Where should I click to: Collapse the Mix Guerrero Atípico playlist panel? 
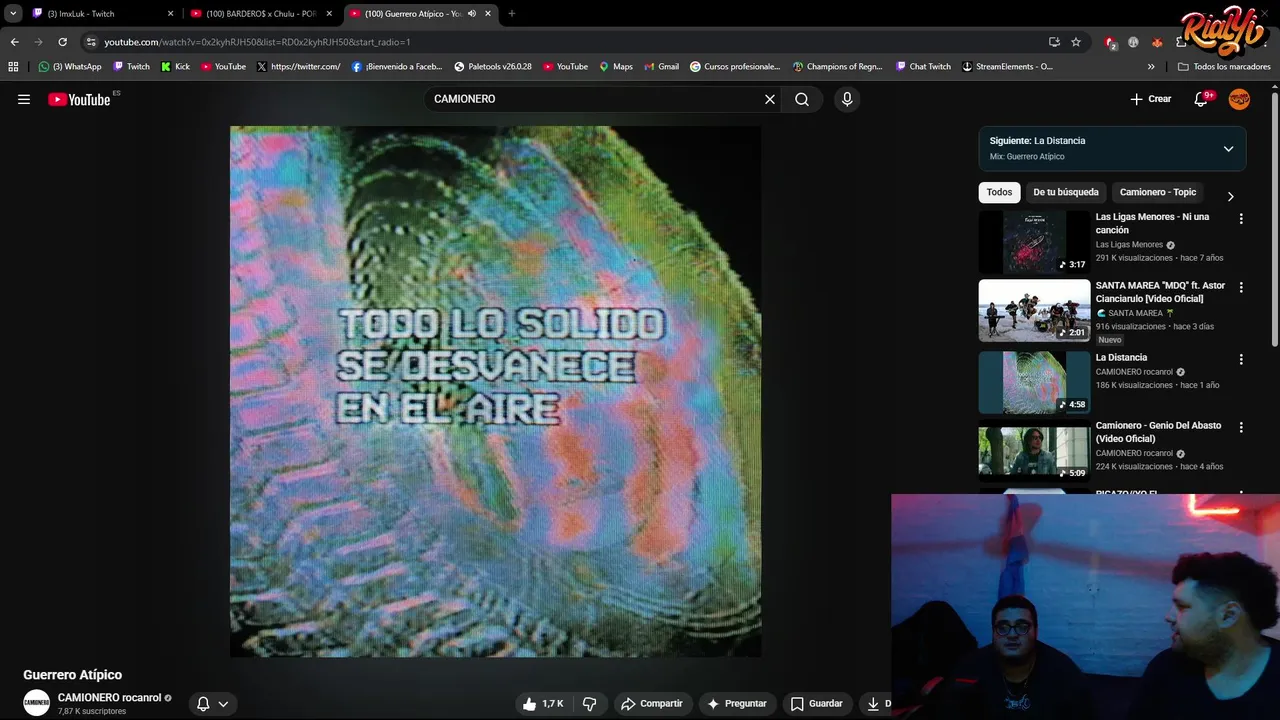coord(1228,149)
